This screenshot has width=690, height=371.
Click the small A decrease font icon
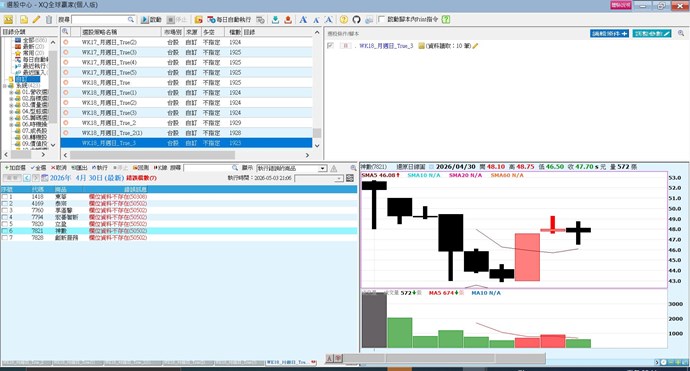[x=316, y=20]
